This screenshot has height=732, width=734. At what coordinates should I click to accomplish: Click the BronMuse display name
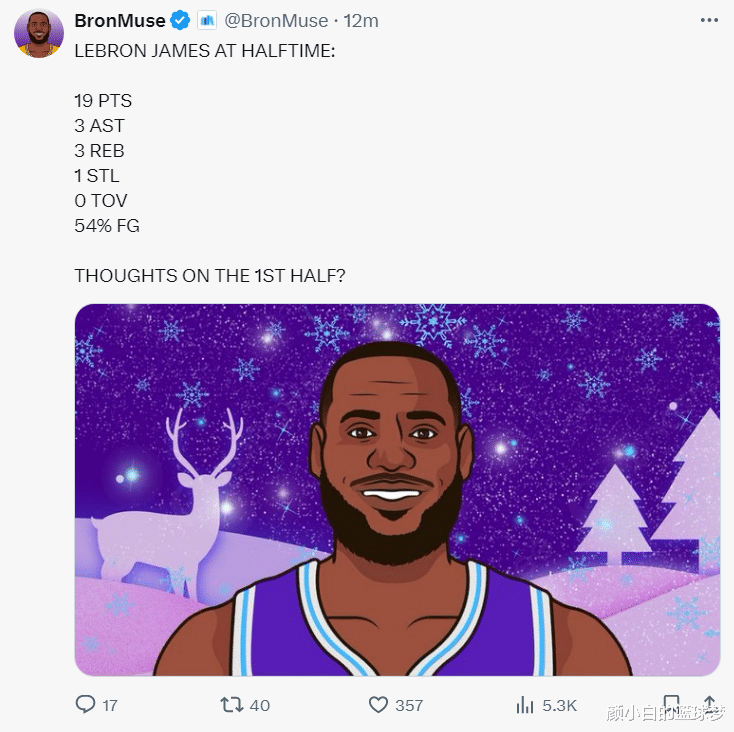coord(120,21)
